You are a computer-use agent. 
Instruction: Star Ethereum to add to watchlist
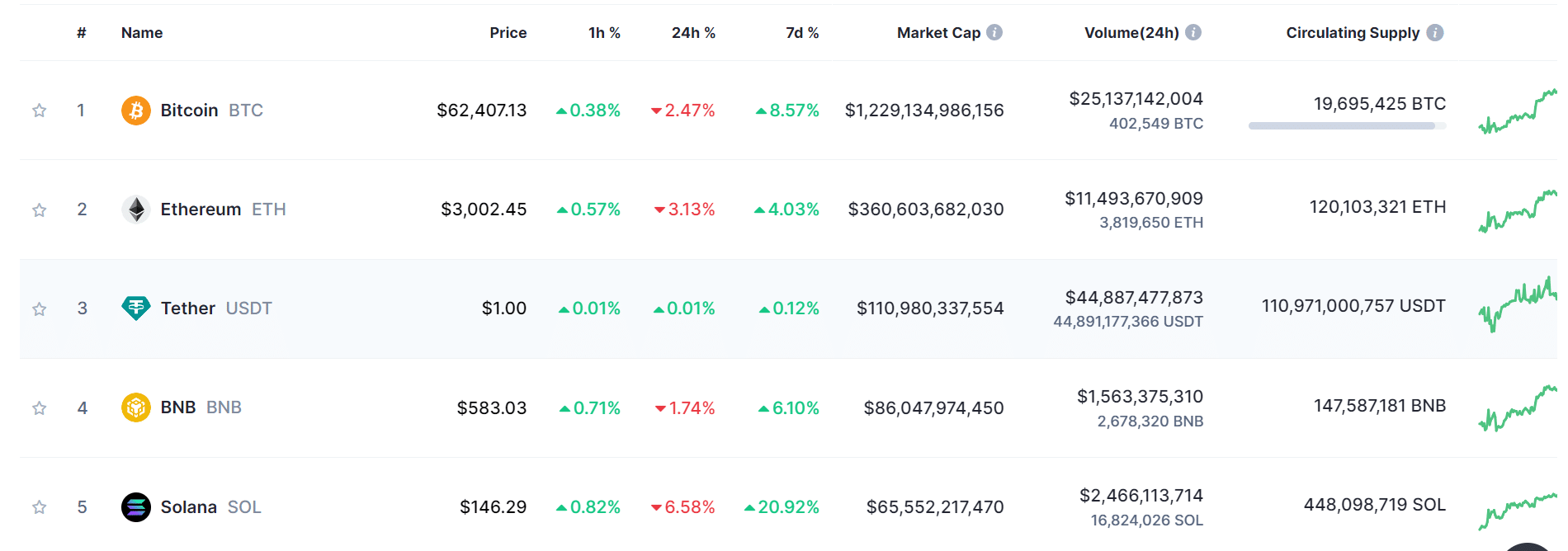(39, 210)
